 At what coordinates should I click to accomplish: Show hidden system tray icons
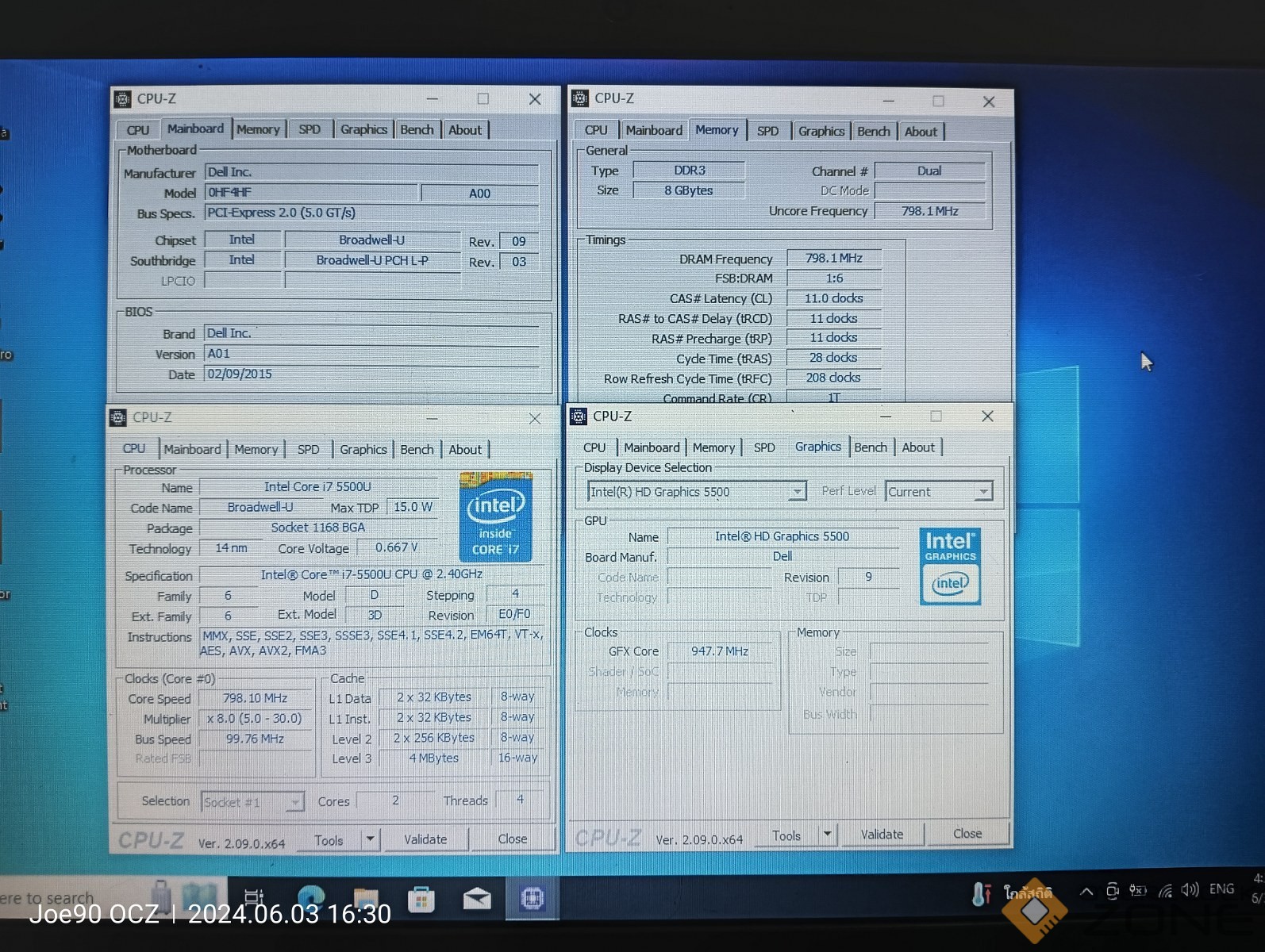pos(1086,891)
